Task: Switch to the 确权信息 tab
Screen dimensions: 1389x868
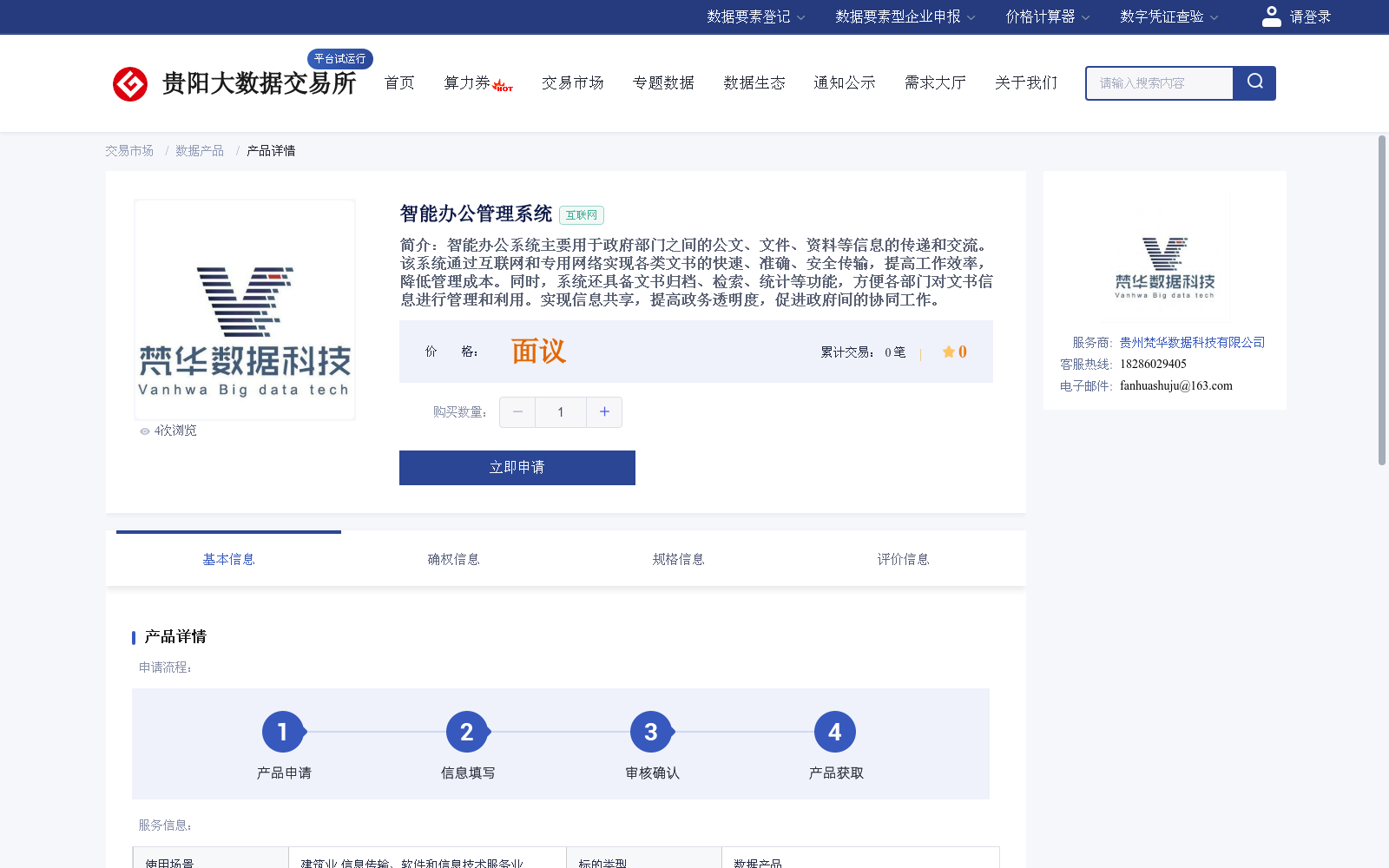Action: [x=453, y=559]
